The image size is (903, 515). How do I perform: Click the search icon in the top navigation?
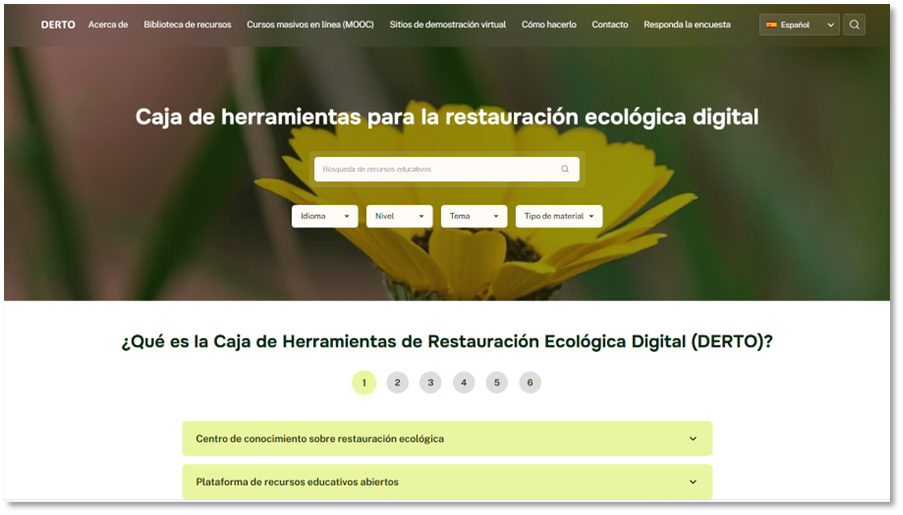[x=854, y=25]
